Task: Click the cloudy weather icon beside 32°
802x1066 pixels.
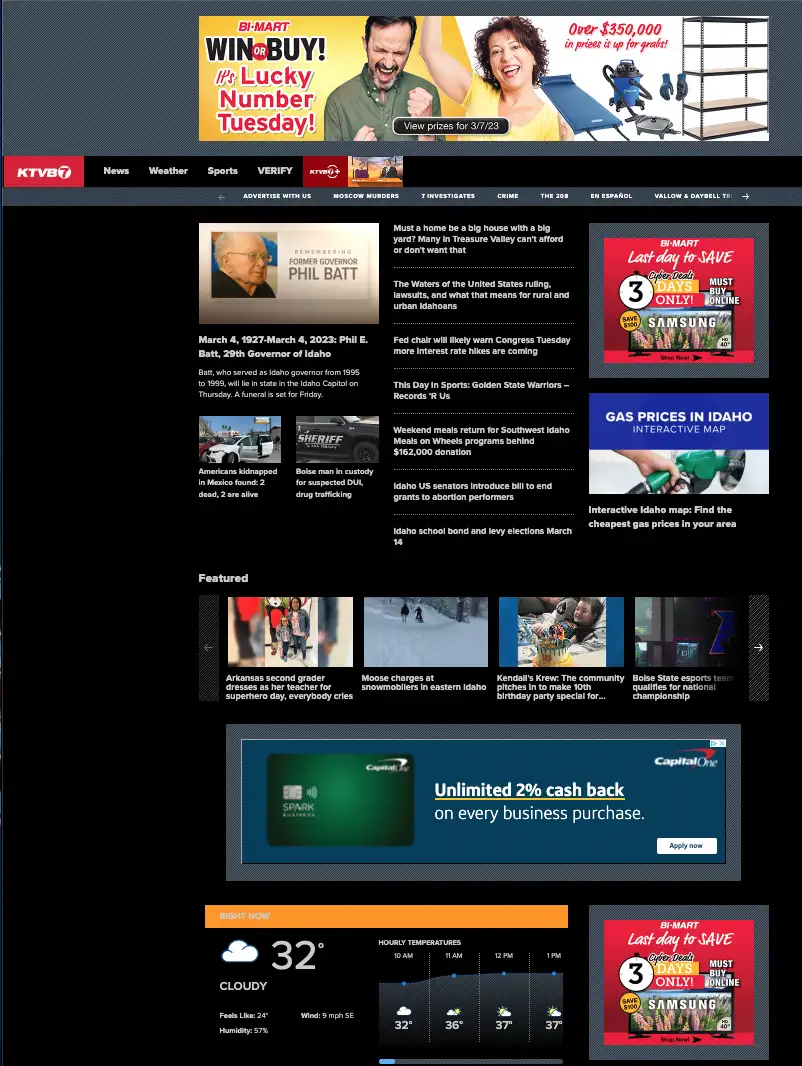Action: [x=240, y=952]
